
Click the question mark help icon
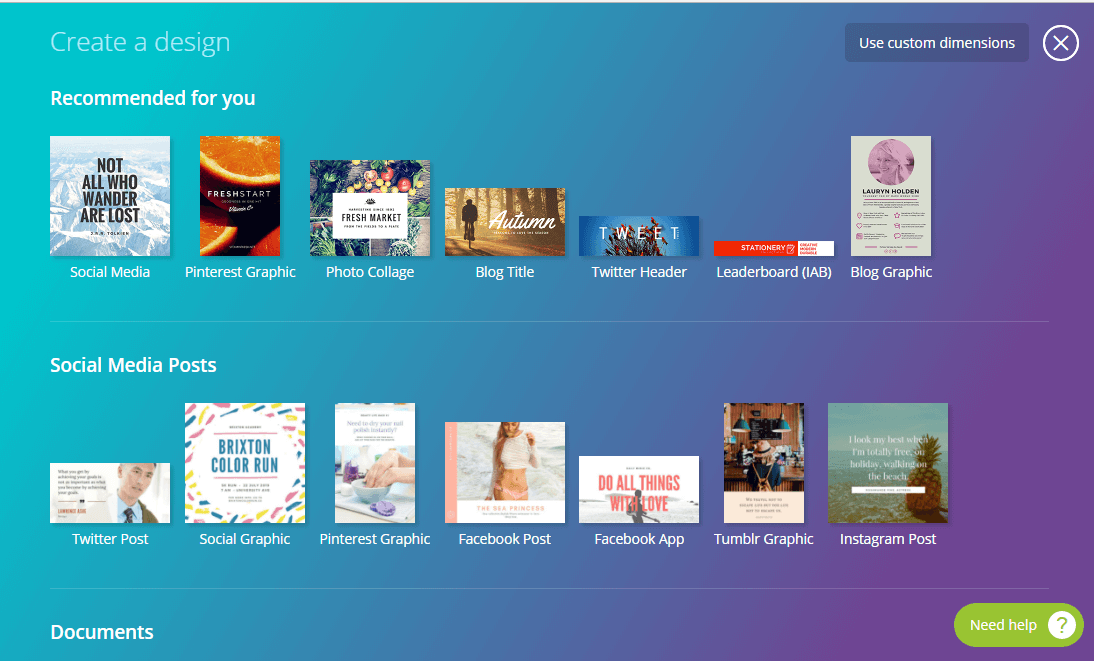1061,625
